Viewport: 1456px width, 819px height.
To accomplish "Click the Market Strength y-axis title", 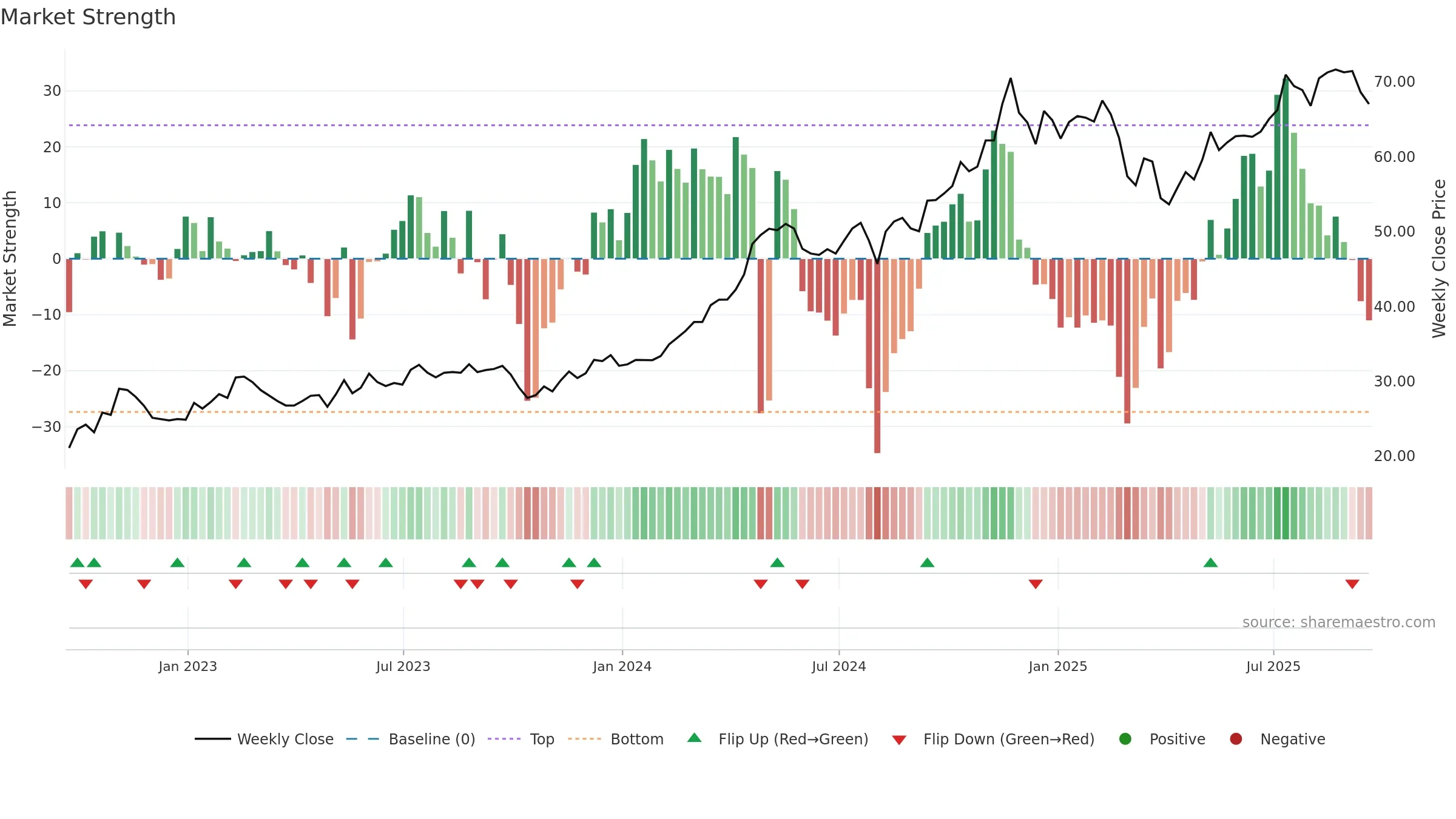I will coord(10,258).
